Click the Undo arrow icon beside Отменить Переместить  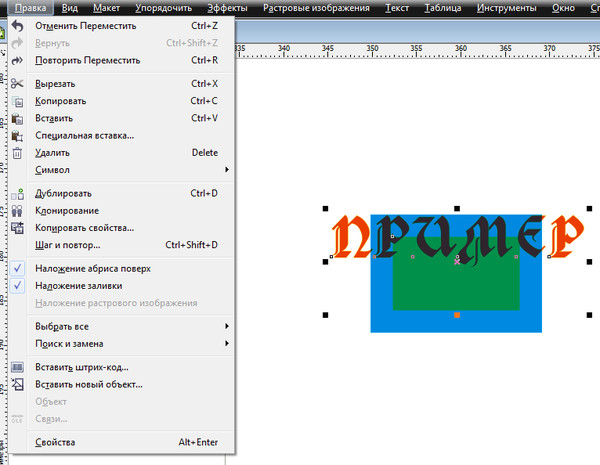click(17, 26)
